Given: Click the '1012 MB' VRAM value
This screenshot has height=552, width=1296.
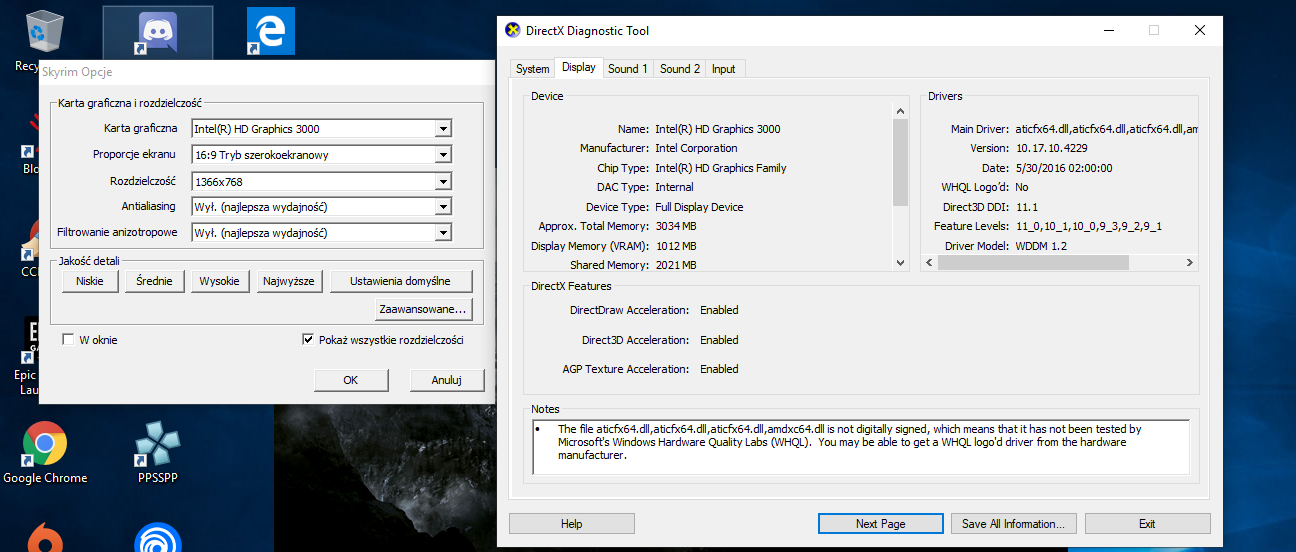Looking at the screenshot, I should click(x=675, y=245).
